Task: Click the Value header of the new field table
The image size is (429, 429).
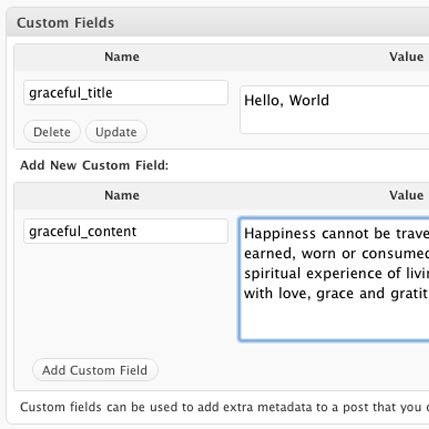Action: [x=406, y=195]
